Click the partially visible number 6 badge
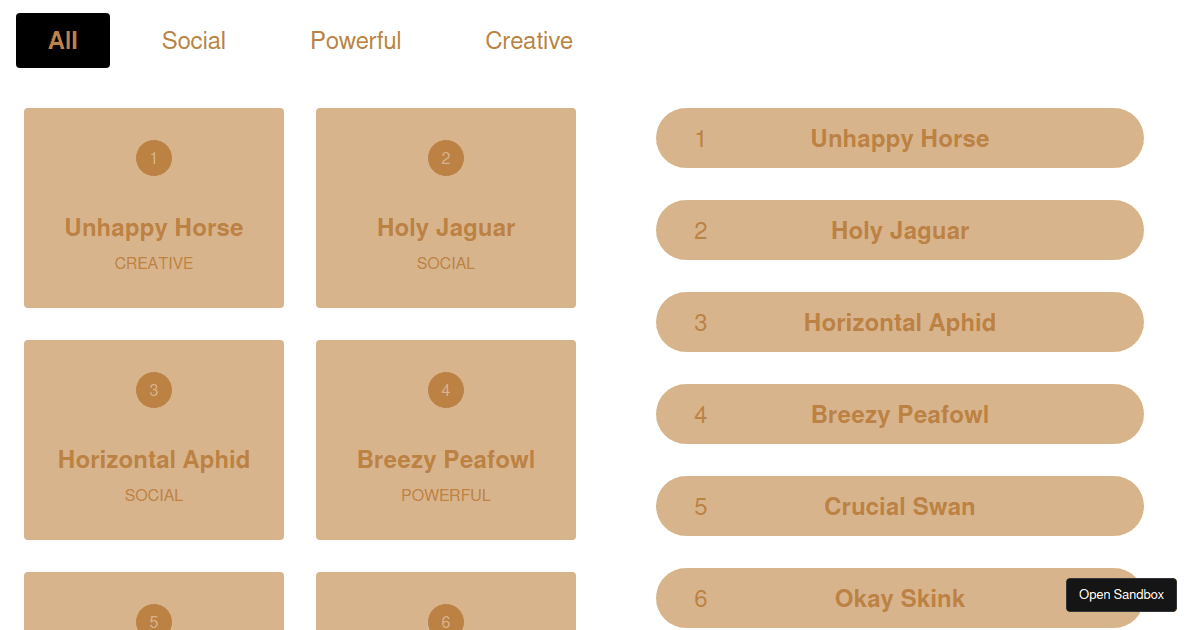The height and width of the screenshot is (630, 1200). pos(446,620)
